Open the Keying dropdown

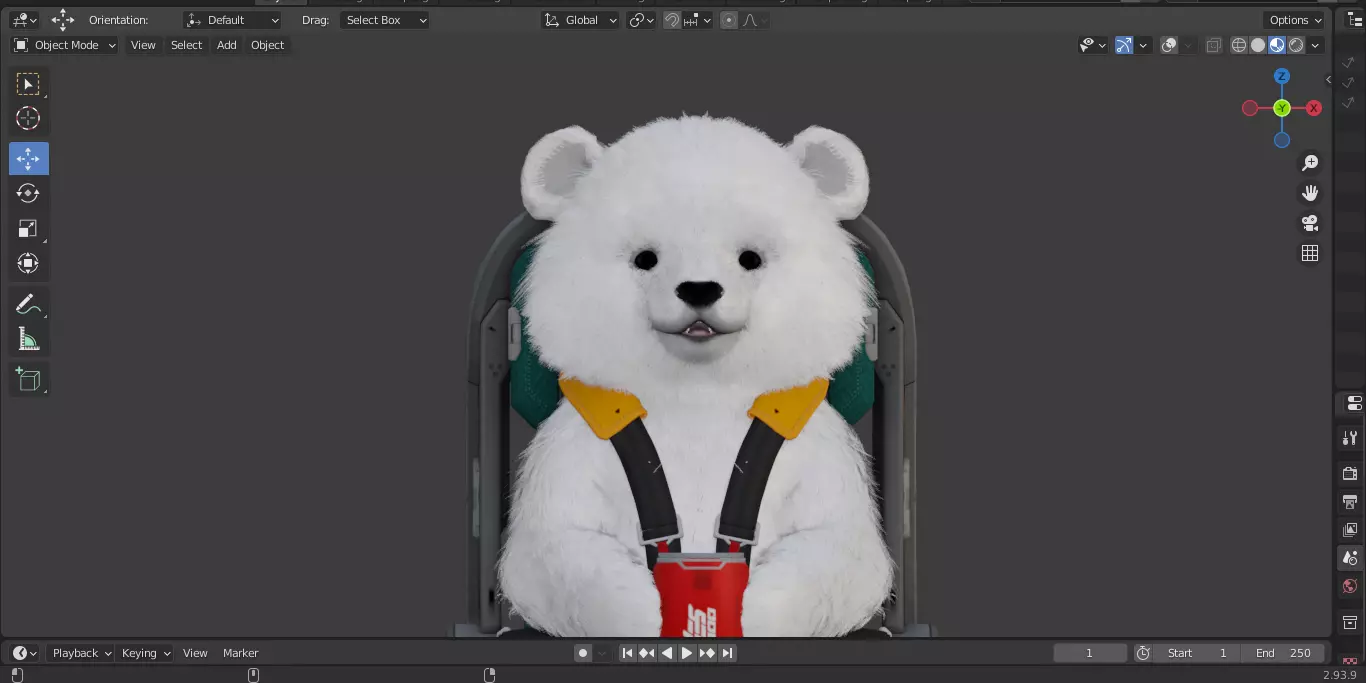coord(145,653)
